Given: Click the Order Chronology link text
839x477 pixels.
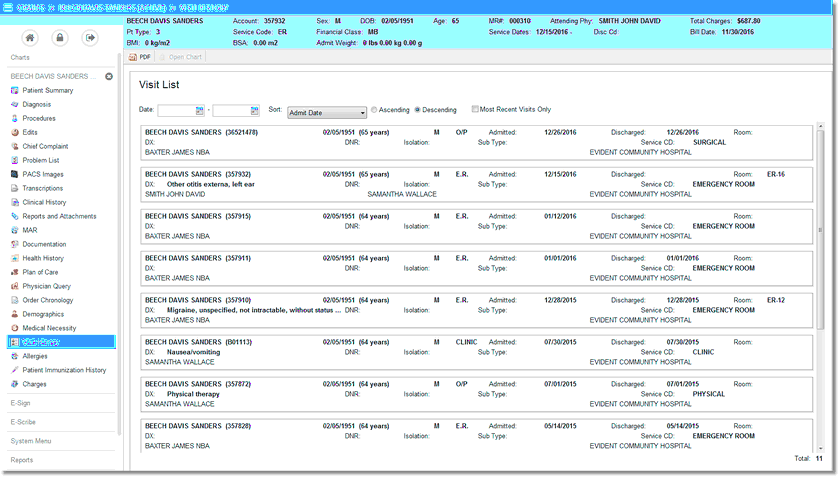Looking at the screenshot, I should tap(48, 300).
